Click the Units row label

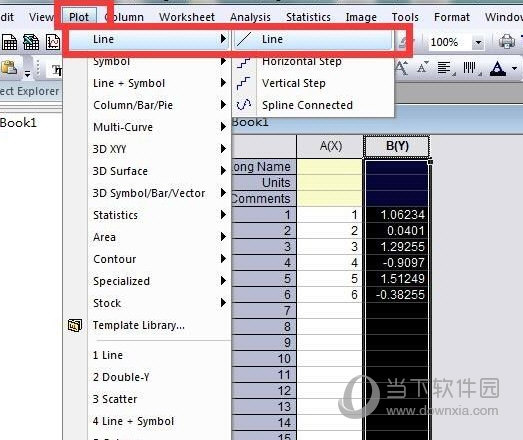pyautogui.click(x=264, y=182)
